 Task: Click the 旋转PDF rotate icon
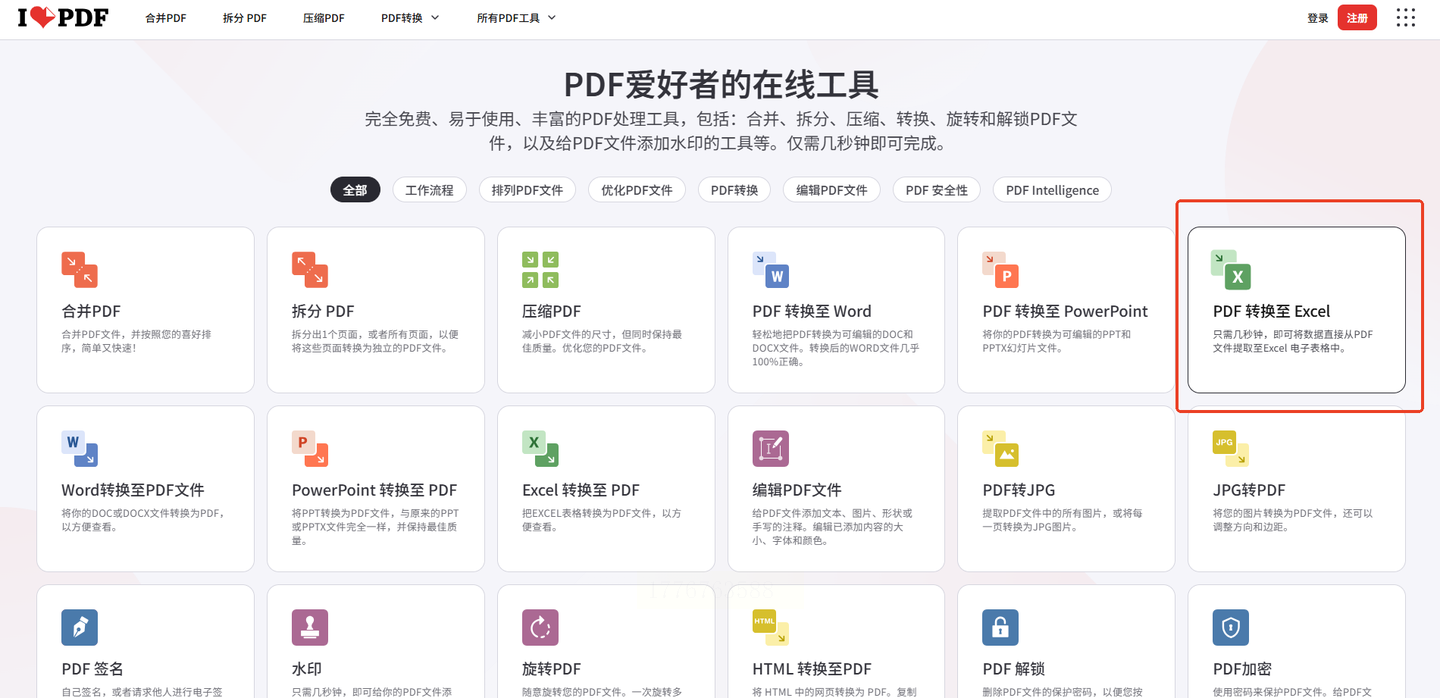[540, 627]
